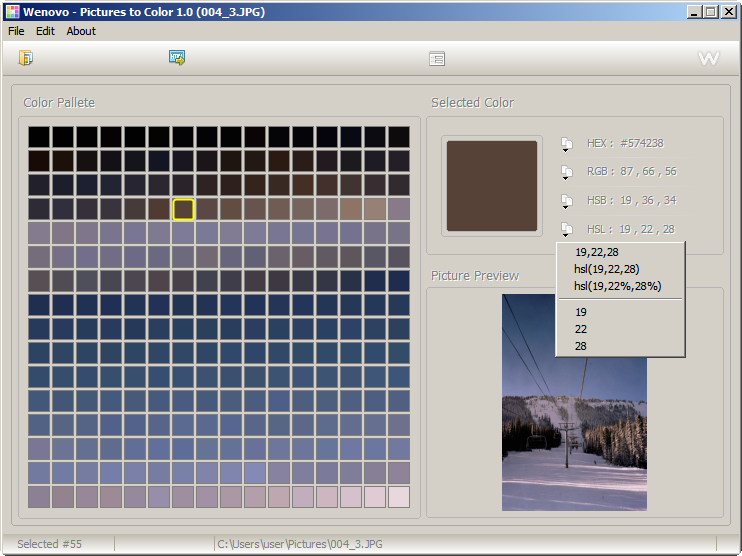
Task: Minimize the Wenovo window
Action: (694, 12)
